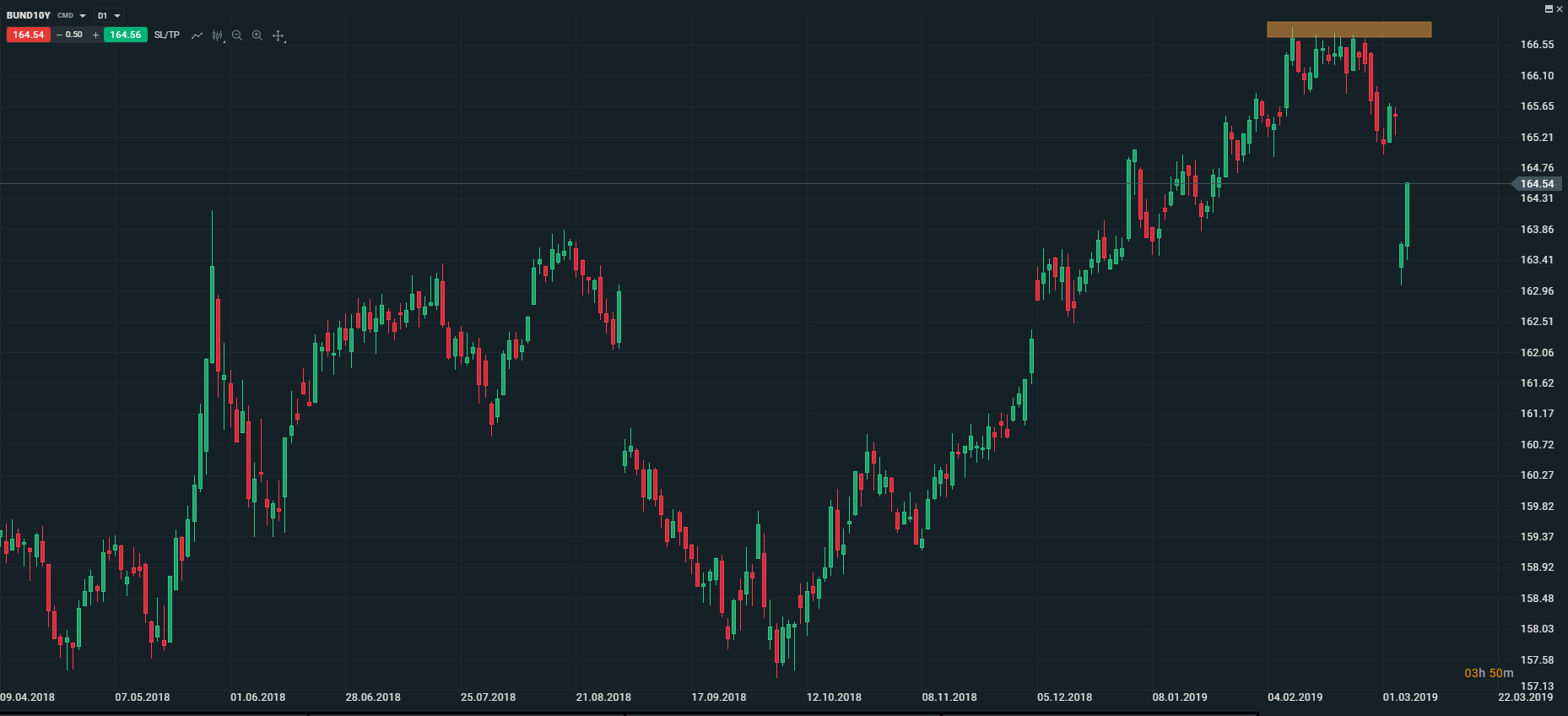Image resolution: width=1568 pixels, height=716 pixels.
Task: Click the 164.54 current price label
Action: point(1537,183)
